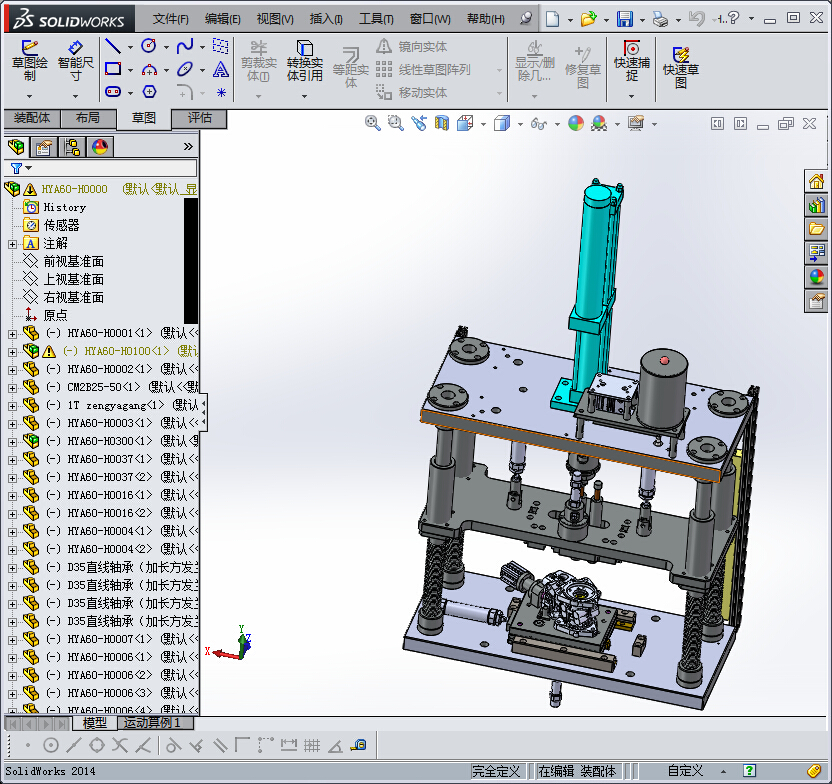
Task: Toggle the Hide/Show Items glasses icon
Action: pos(539,124)
